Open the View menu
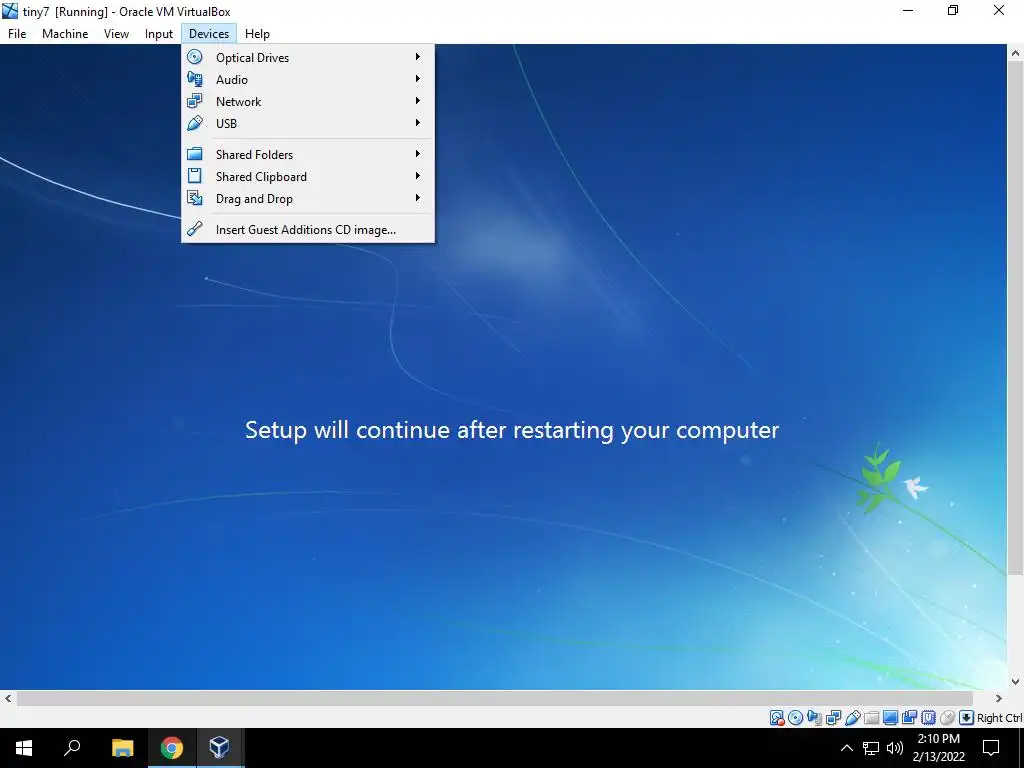Viewport: 1024px width, 768px height. 116,33
